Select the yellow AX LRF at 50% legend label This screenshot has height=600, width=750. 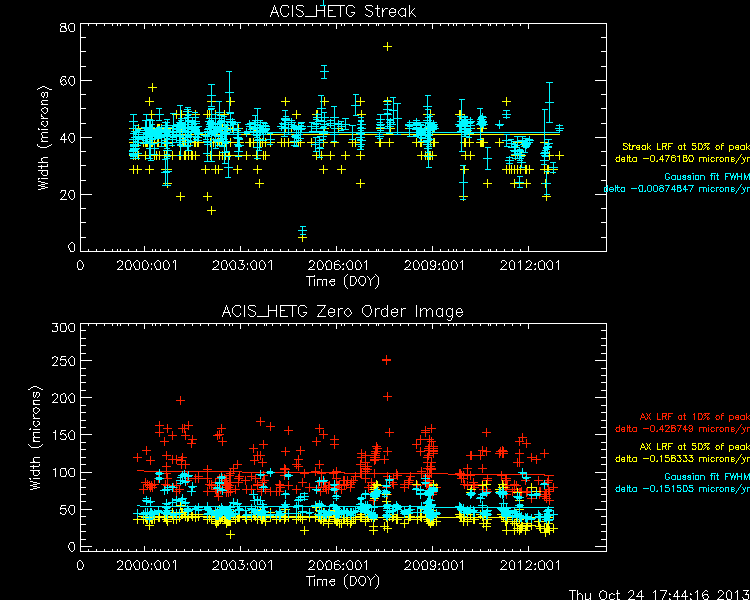click(x=693, y=446)
